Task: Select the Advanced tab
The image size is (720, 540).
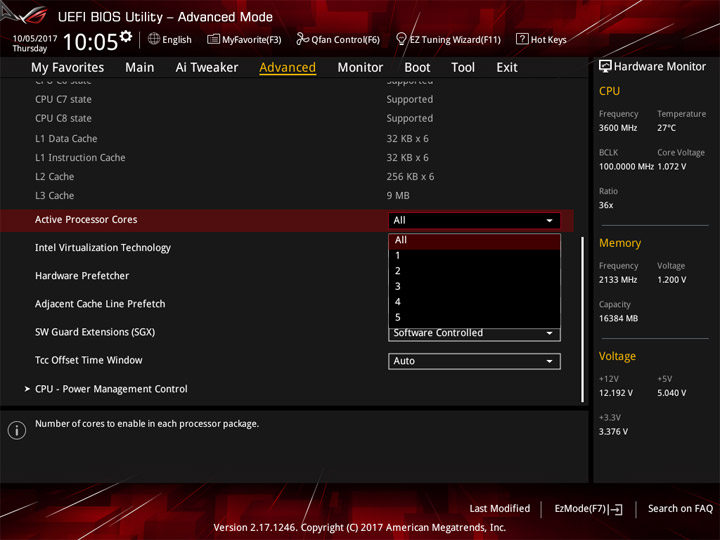Action: pyautogui.click(x=287, y=68)
